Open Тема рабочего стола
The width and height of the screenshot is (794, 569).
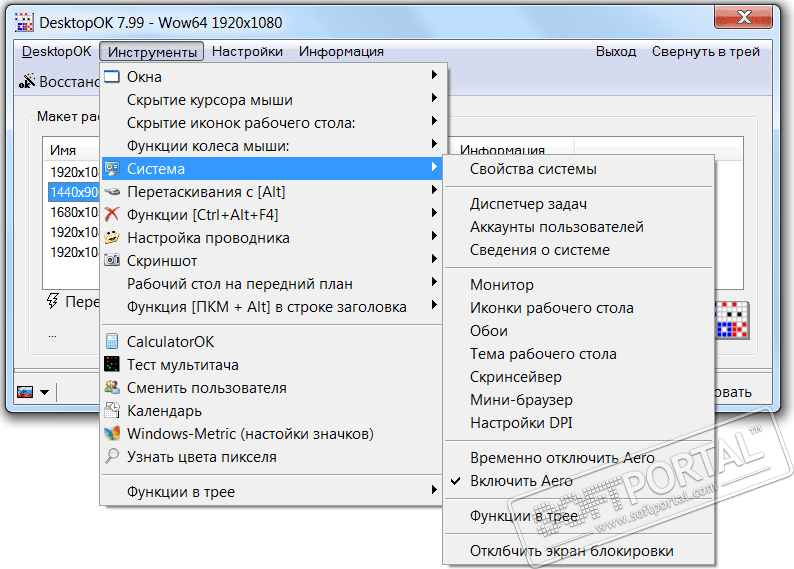pos(579,354)
